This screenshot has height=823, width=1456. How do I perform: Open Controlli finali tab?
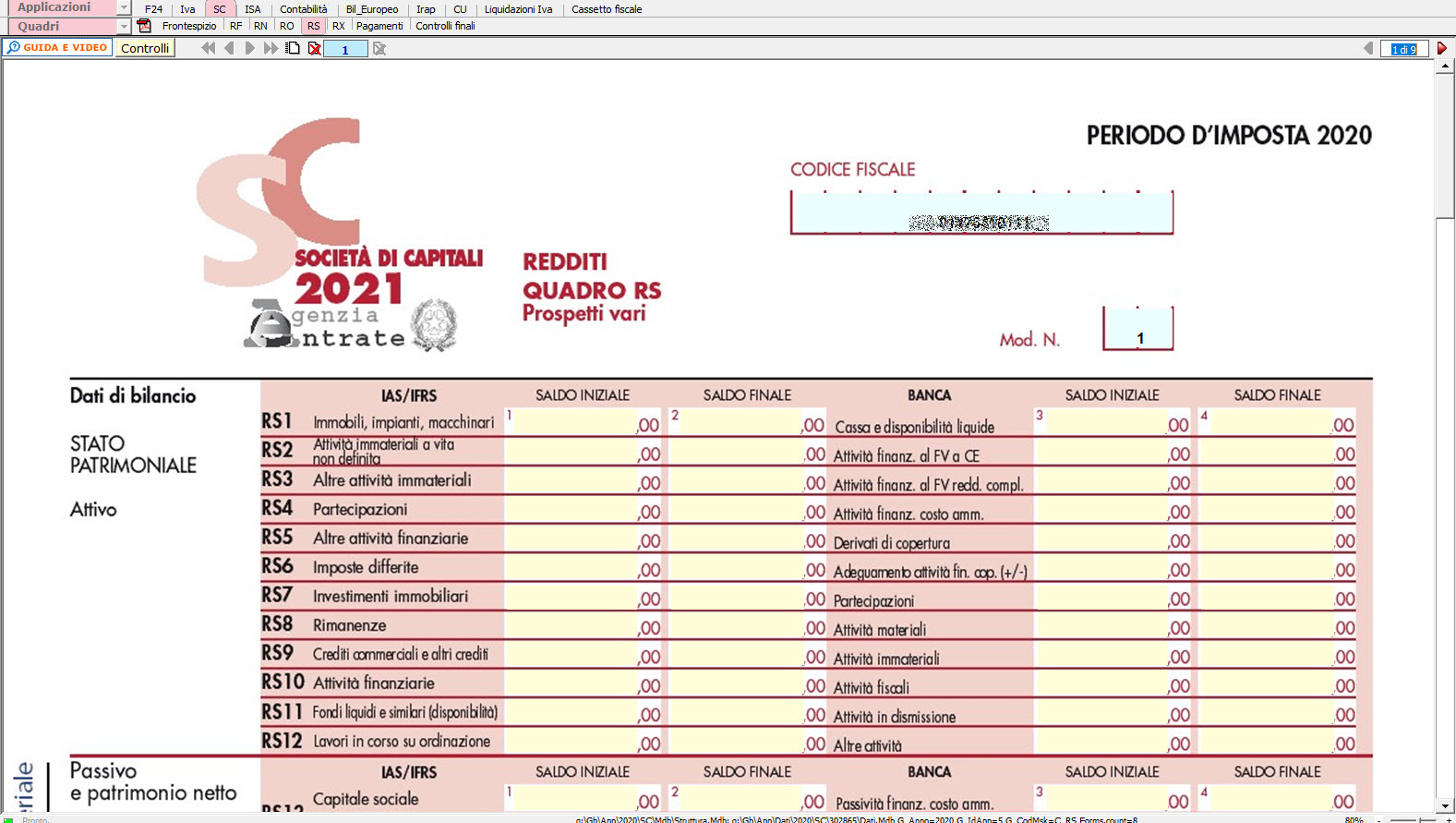[x=445, y=26]
